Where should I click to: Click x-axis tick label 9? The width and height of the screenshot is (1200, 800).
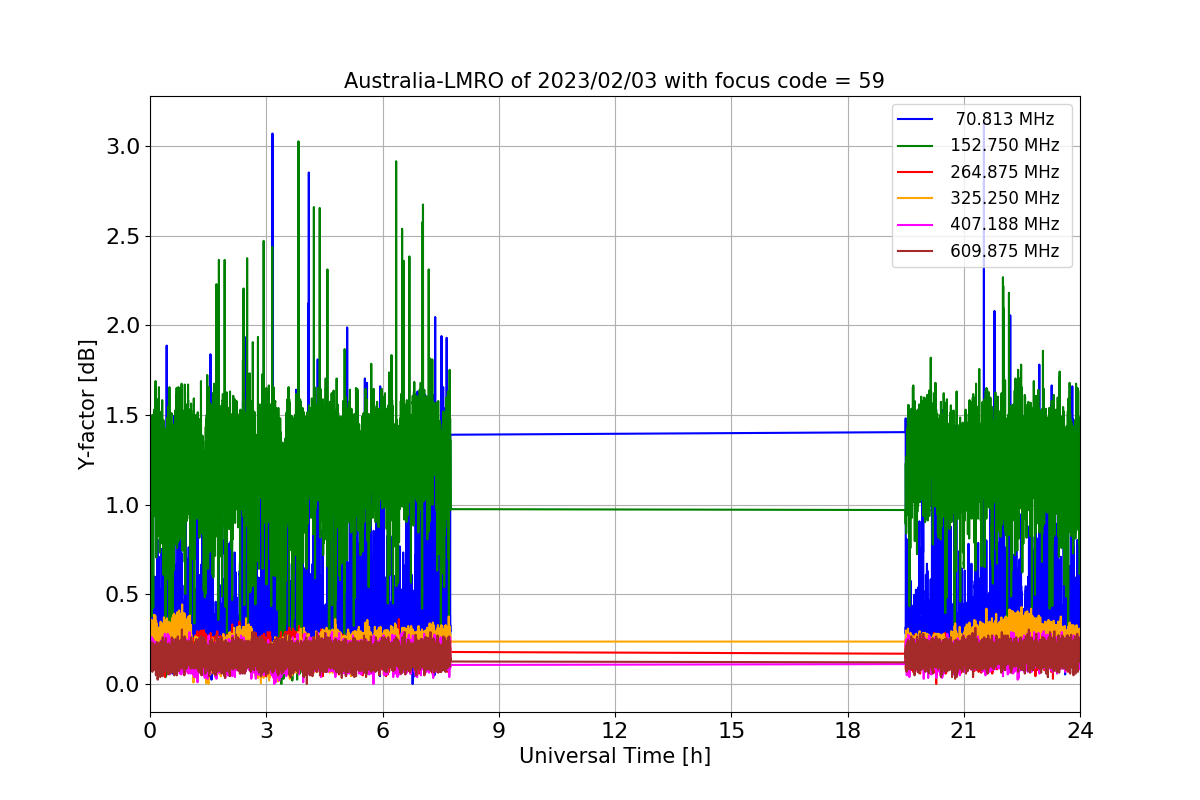[x=499, y=730]
